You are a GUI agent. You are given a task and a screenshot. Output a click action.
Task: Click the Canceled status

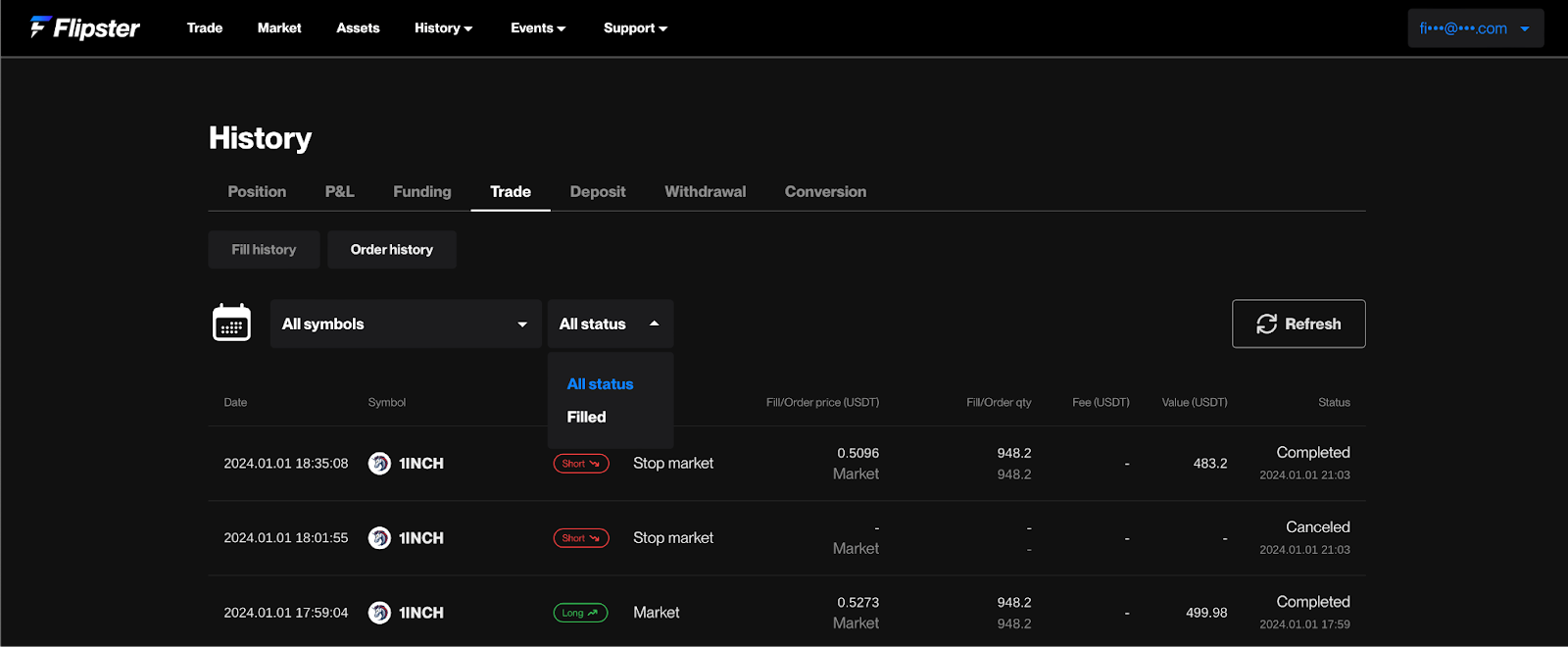click(1318, 526)
